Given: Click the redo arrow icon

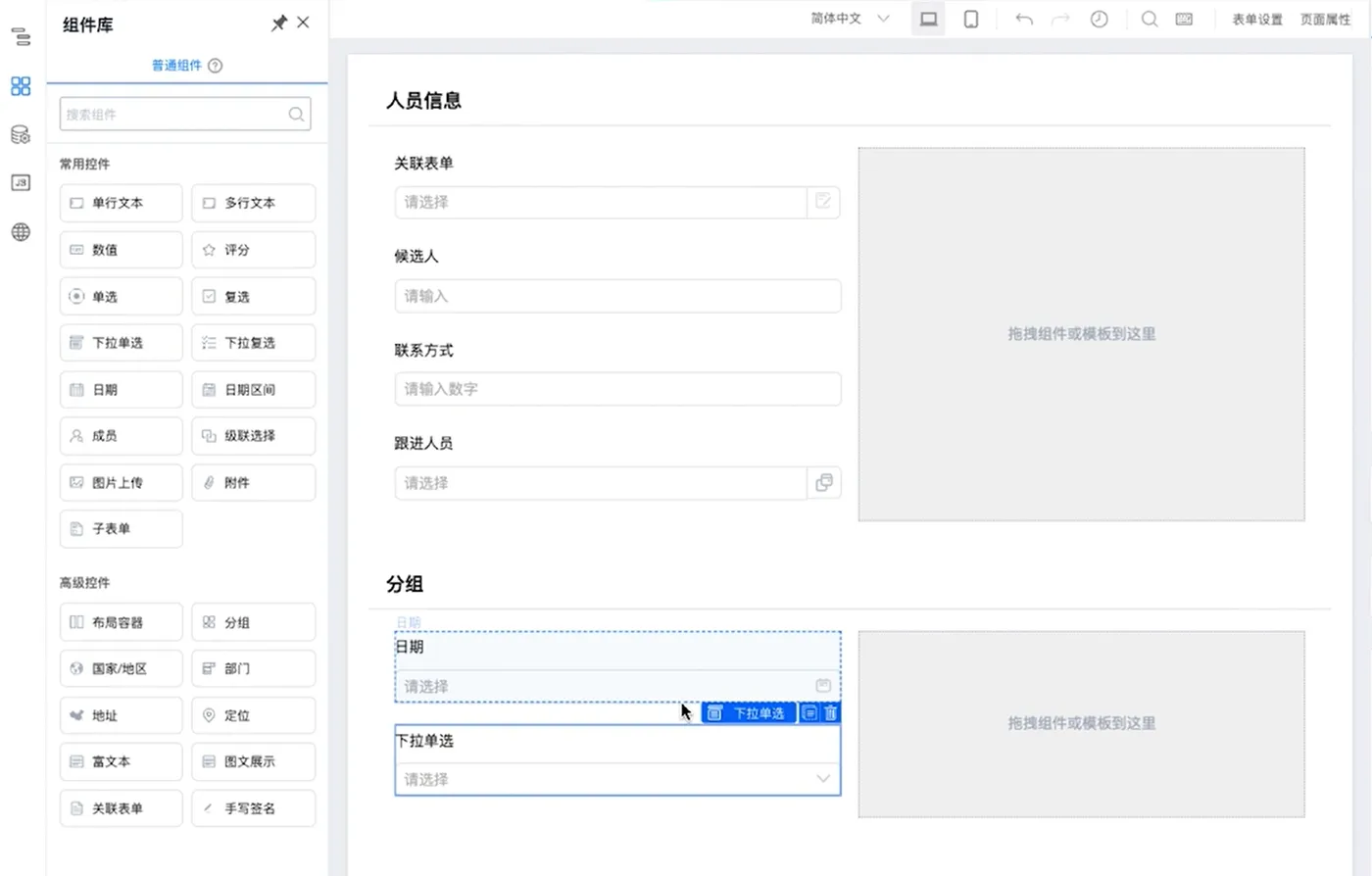Looking at the screenshot, I should coord(1060,19).
